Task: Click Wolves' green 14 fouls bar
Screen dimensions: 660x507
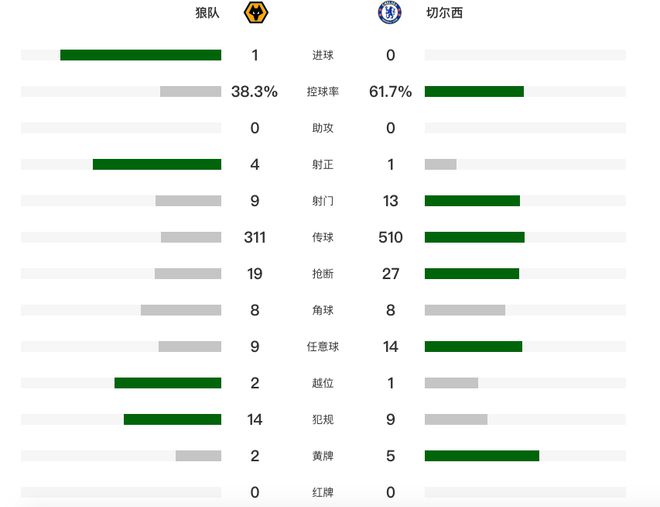Action: tap(172, 419)
